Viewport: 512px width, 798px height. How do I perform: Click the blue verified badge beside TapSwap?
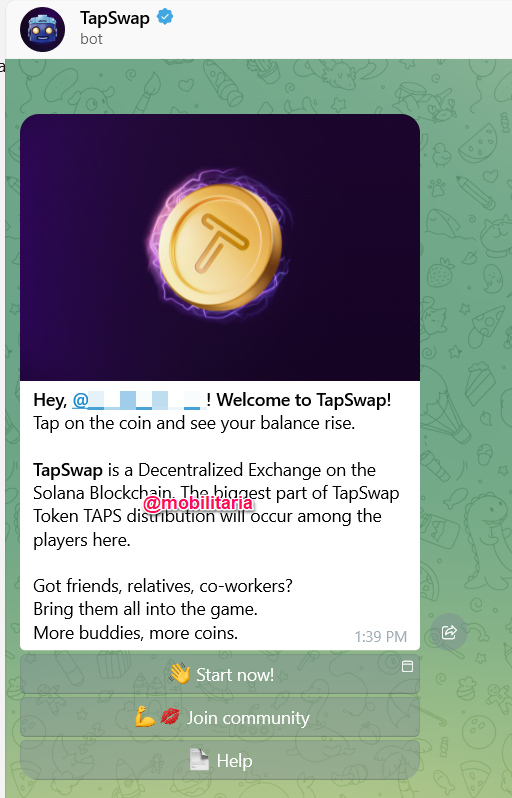[x=164, y=17]
